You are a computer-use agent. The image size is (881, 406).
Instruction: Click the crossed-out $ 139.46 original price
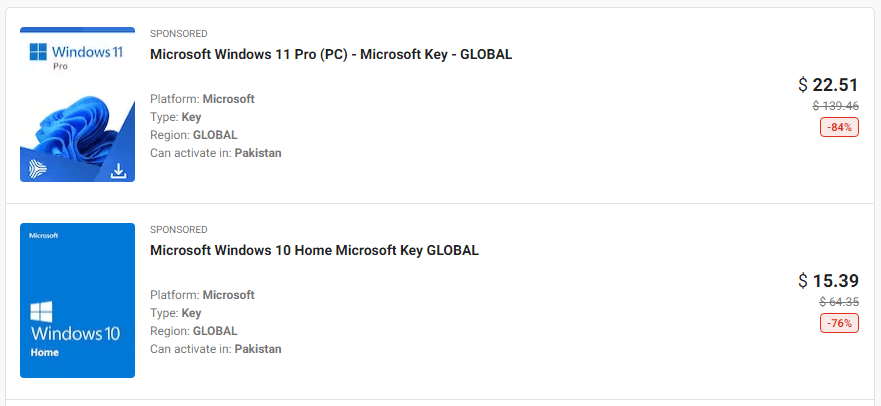[x=835, y=106]
